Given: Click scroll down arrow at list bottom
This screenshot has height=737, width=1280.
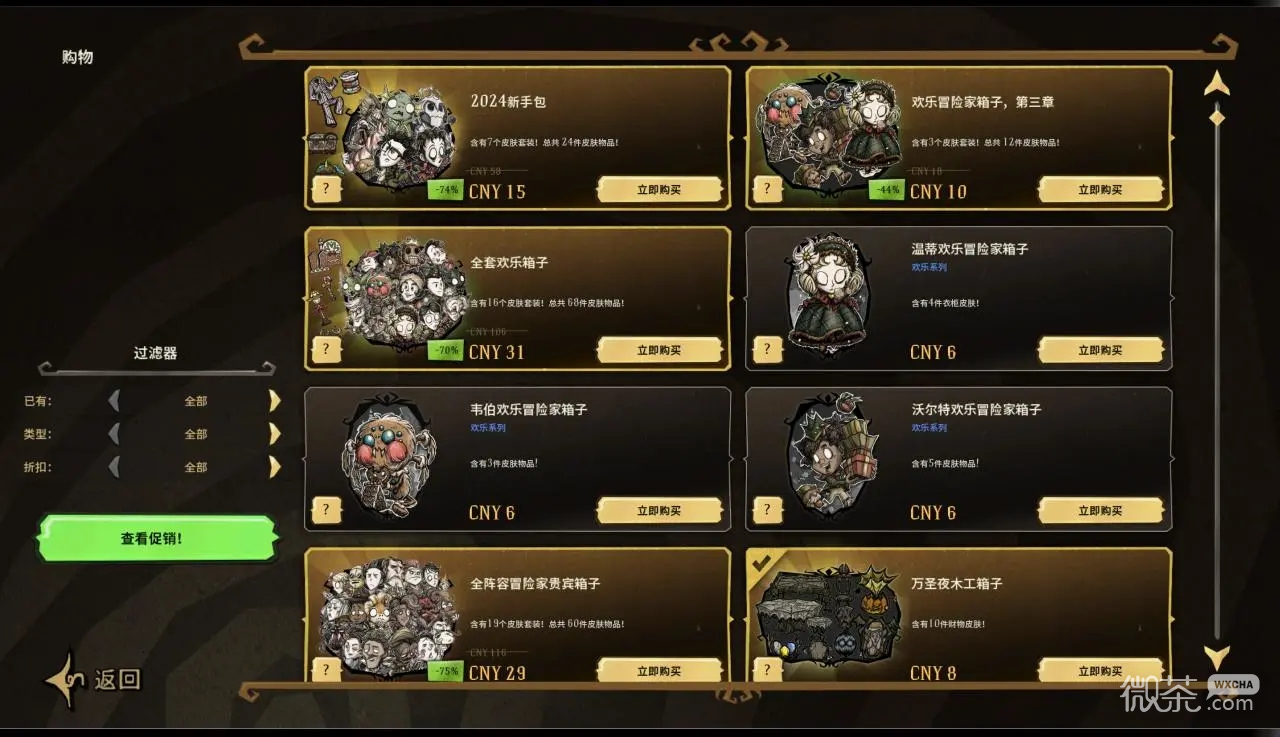Looking at the screenshot, I should [1217, 657].
